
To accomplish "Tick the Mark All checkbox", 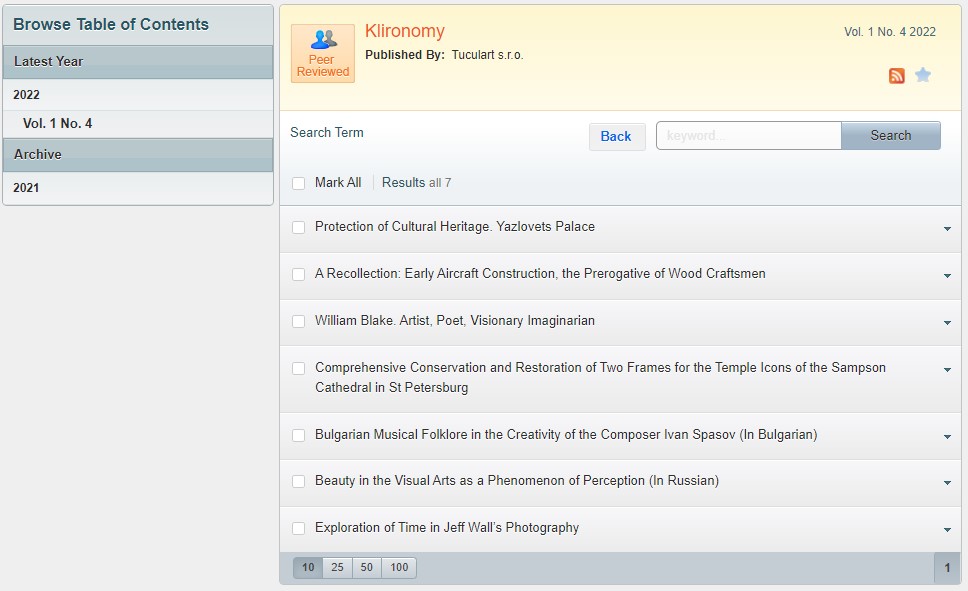I will [298, 183].
